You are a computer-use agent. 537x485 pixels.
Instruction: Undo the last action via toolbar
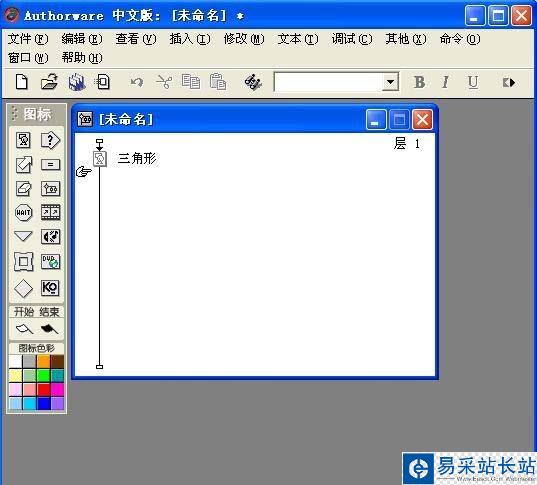[x=137, y=83]
